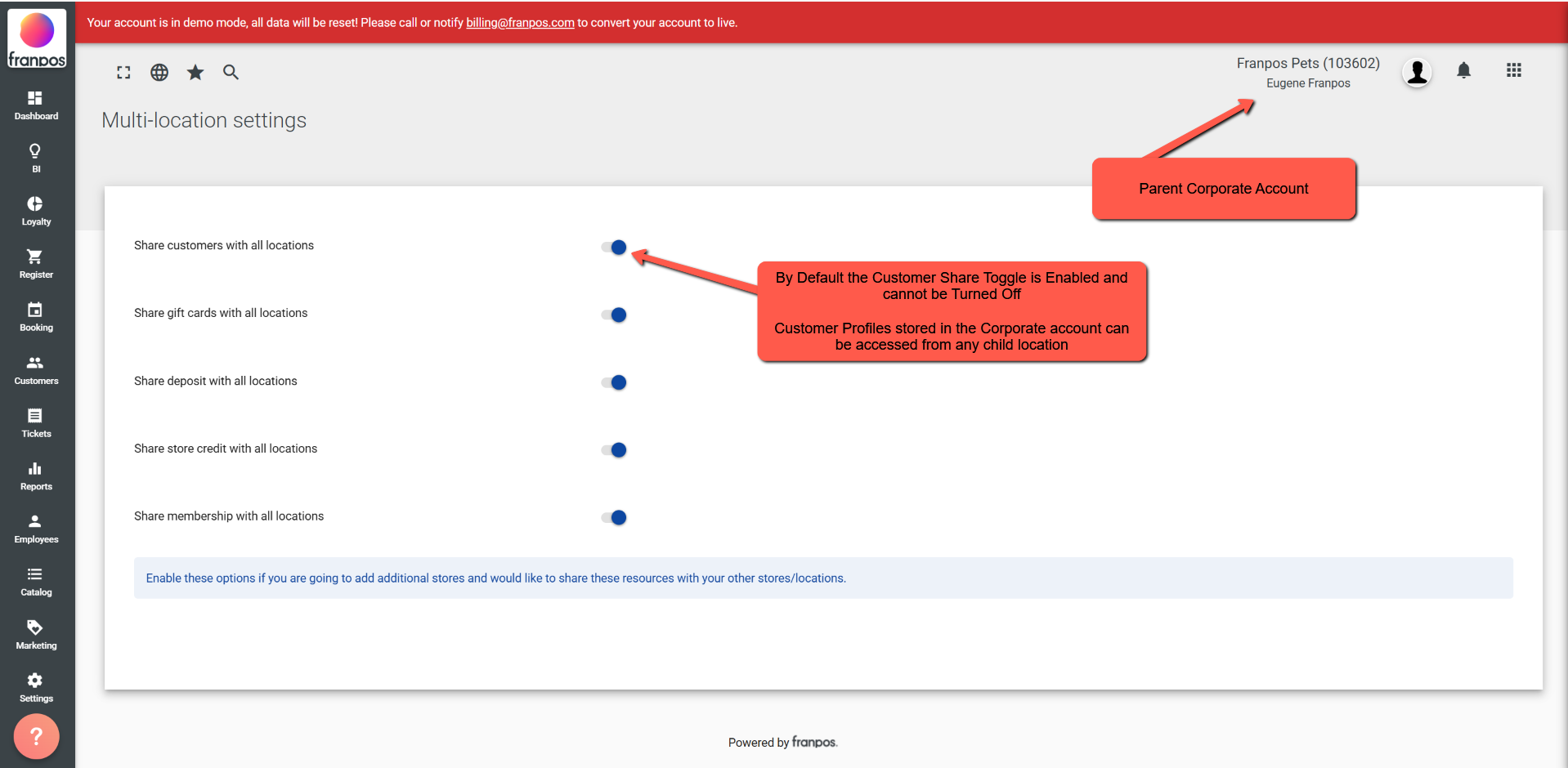
Task: Navigate to Customers in sidebar
Action: click(x=36, y=371)
